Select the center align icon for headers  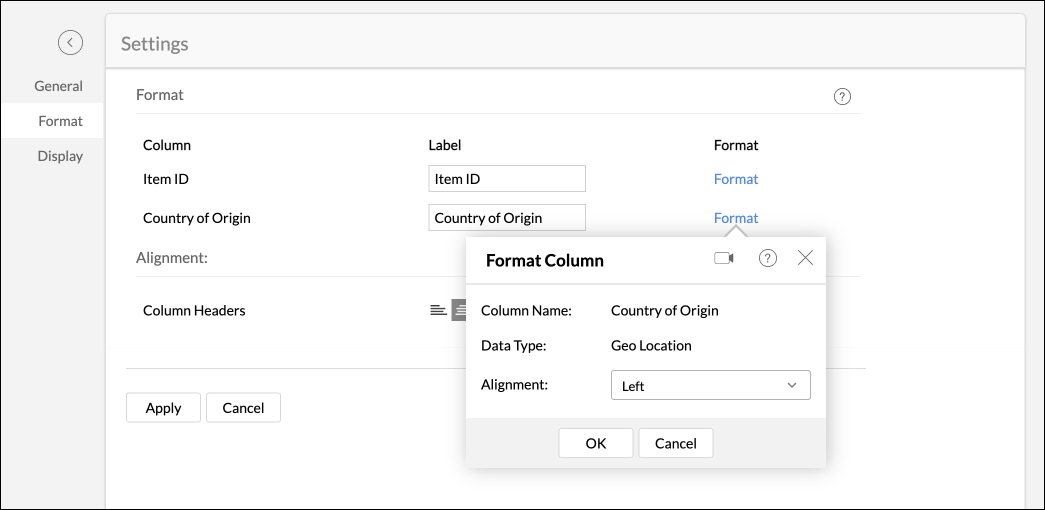[x=459, y=310]
